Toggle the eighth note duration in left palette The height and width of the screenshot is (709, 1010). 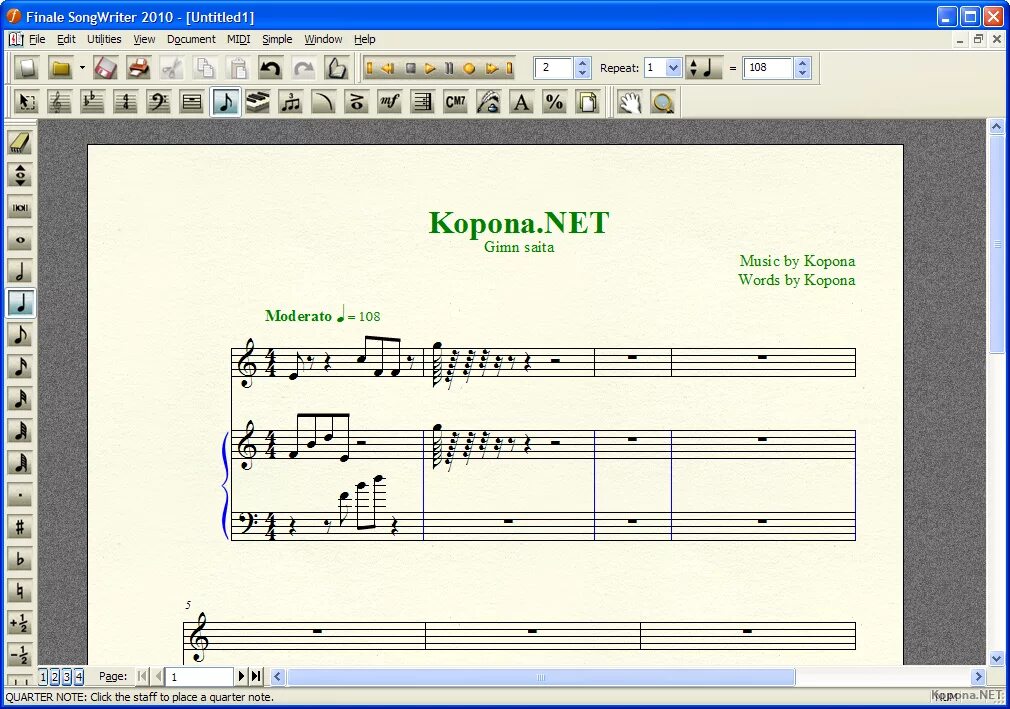pyautogui.click(x=20, y=335)
